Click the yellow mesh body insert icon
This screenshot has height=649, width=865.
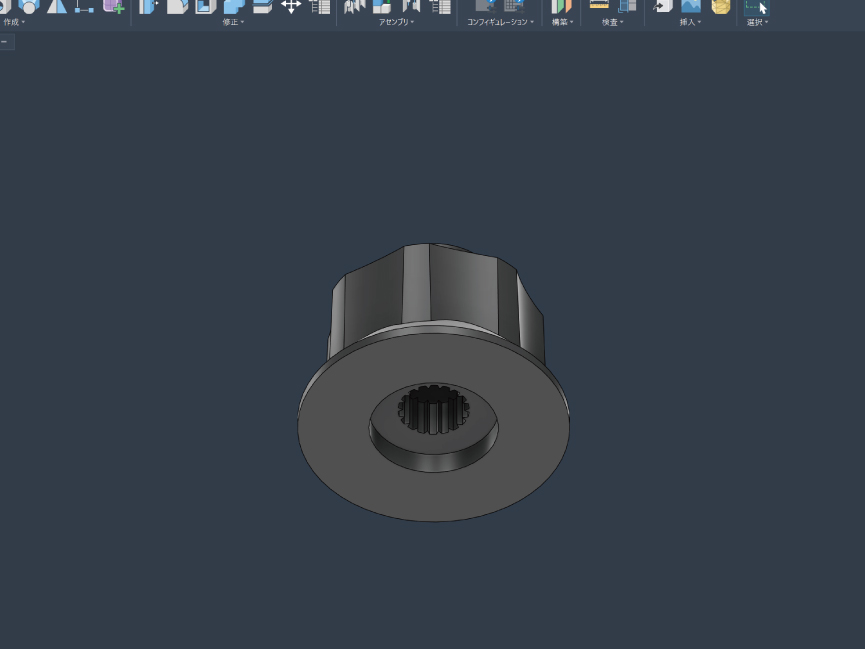720,6
